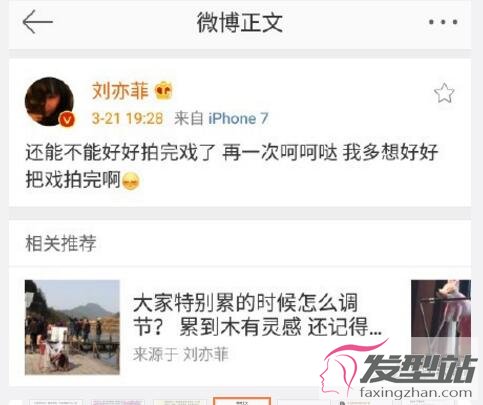
Task: Favorite the post with the star icon
Action: 444,93
